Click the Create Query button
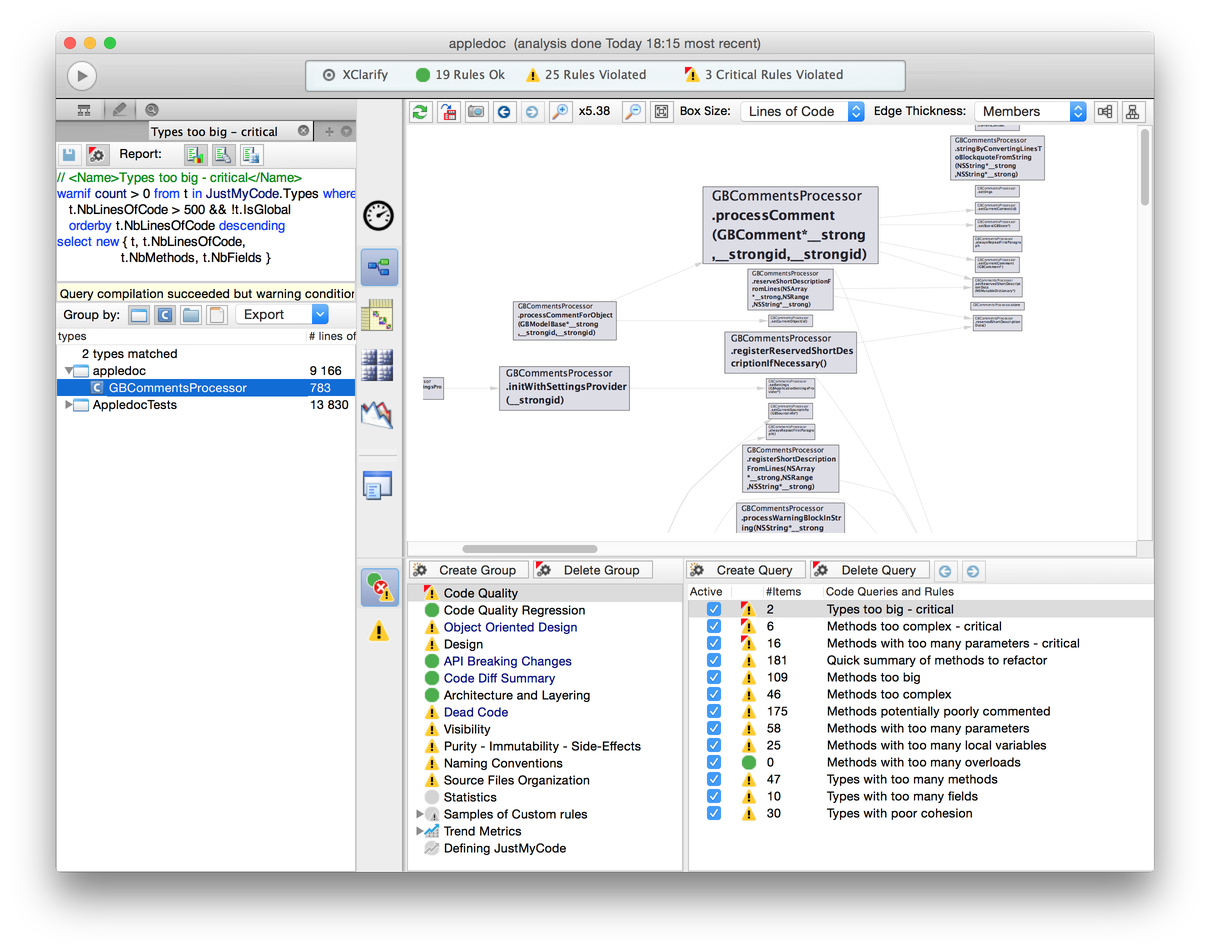The height and width of the screenshot is (952, 1210). pyautogui.click(x=743, y=570)
